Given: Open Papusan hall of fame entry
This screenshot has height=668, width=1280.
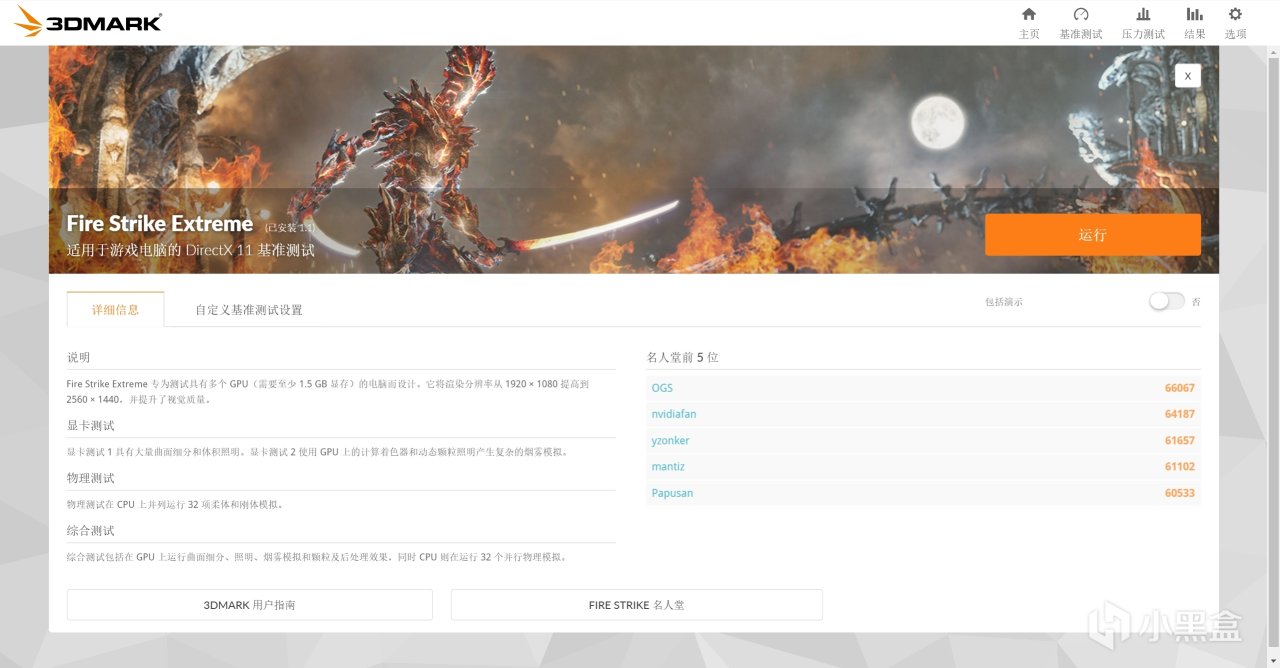Looking at the screenshot, I should [672, 493].
